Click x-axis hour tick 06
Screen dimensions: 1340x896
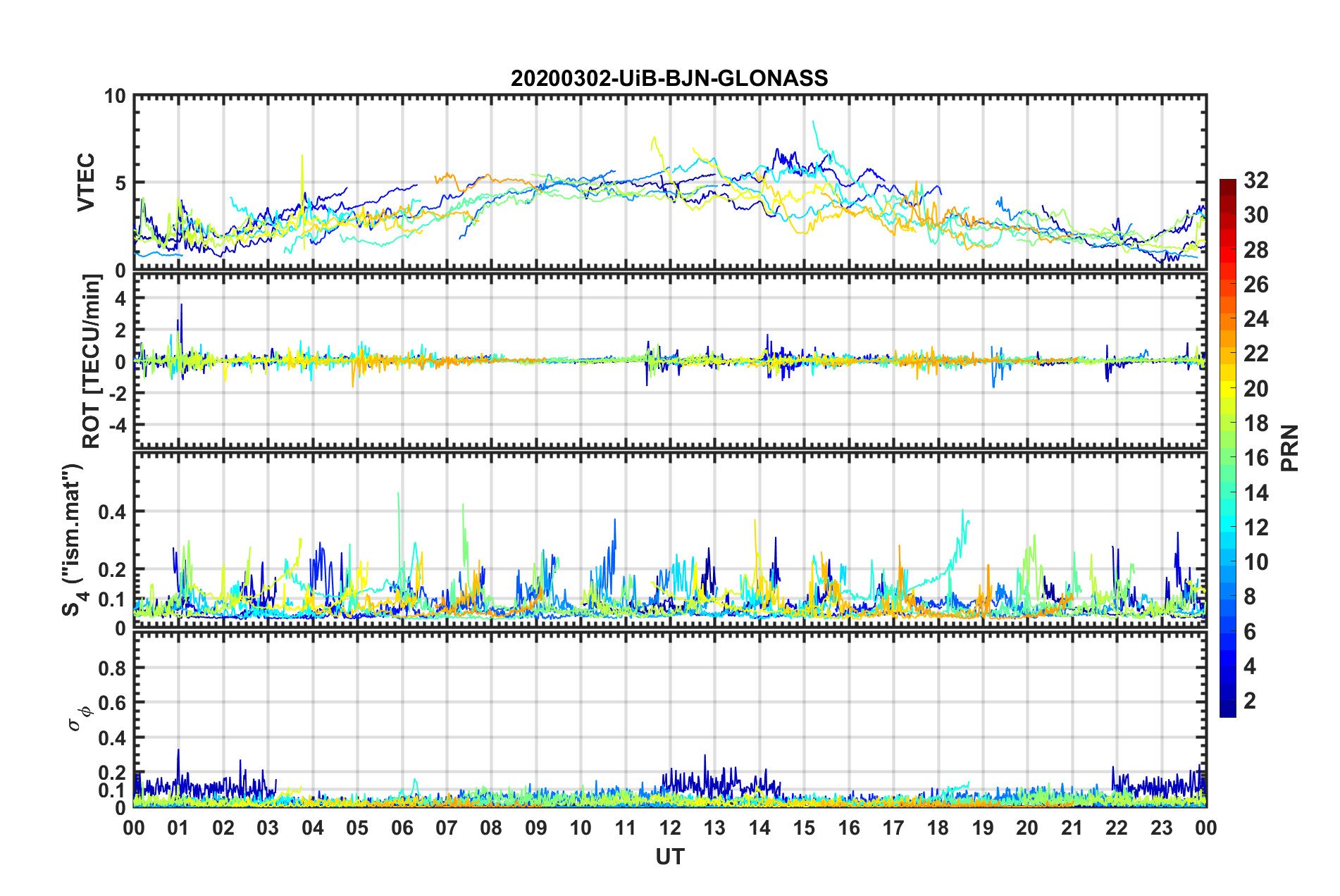click(402, 828)
